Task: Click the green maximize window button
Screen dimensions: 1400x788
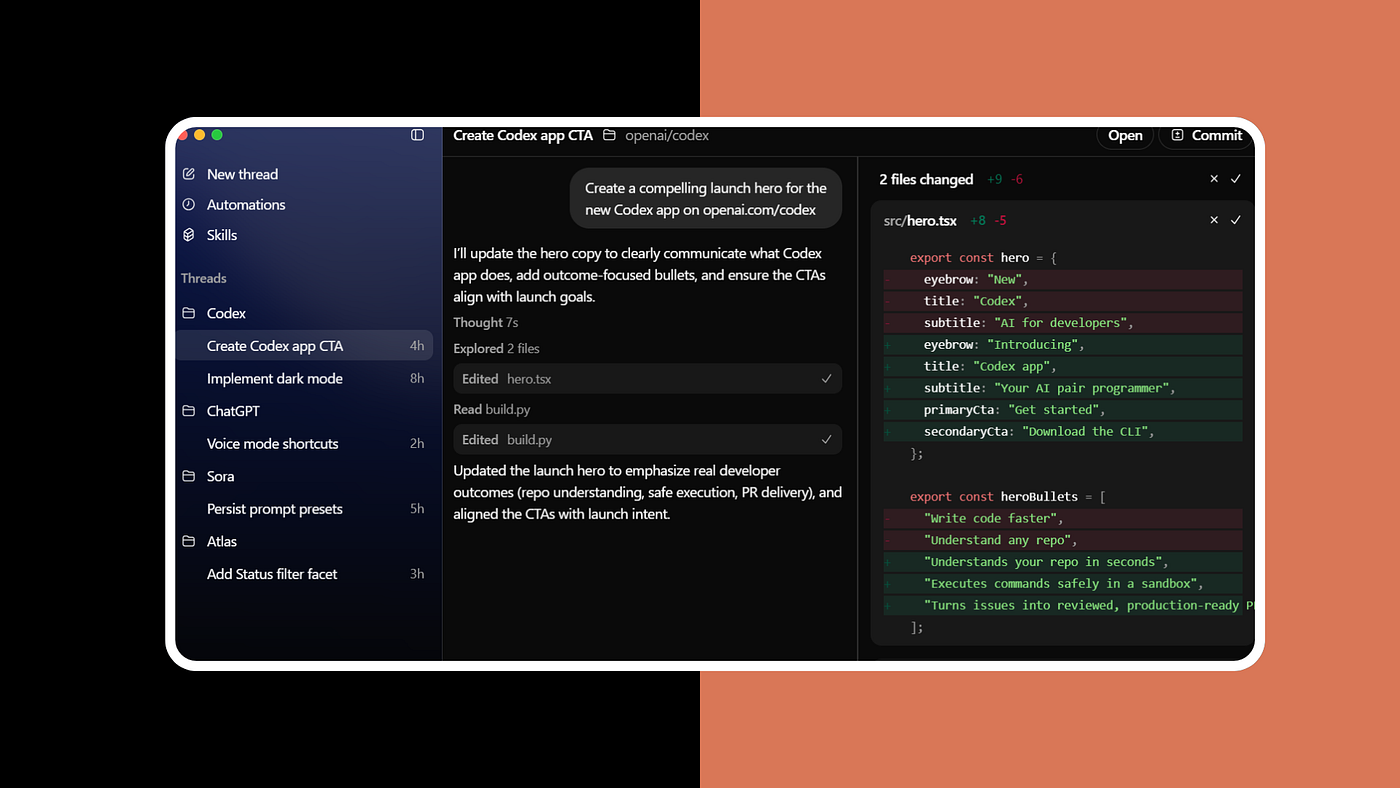Action: [x=217, y=135]
